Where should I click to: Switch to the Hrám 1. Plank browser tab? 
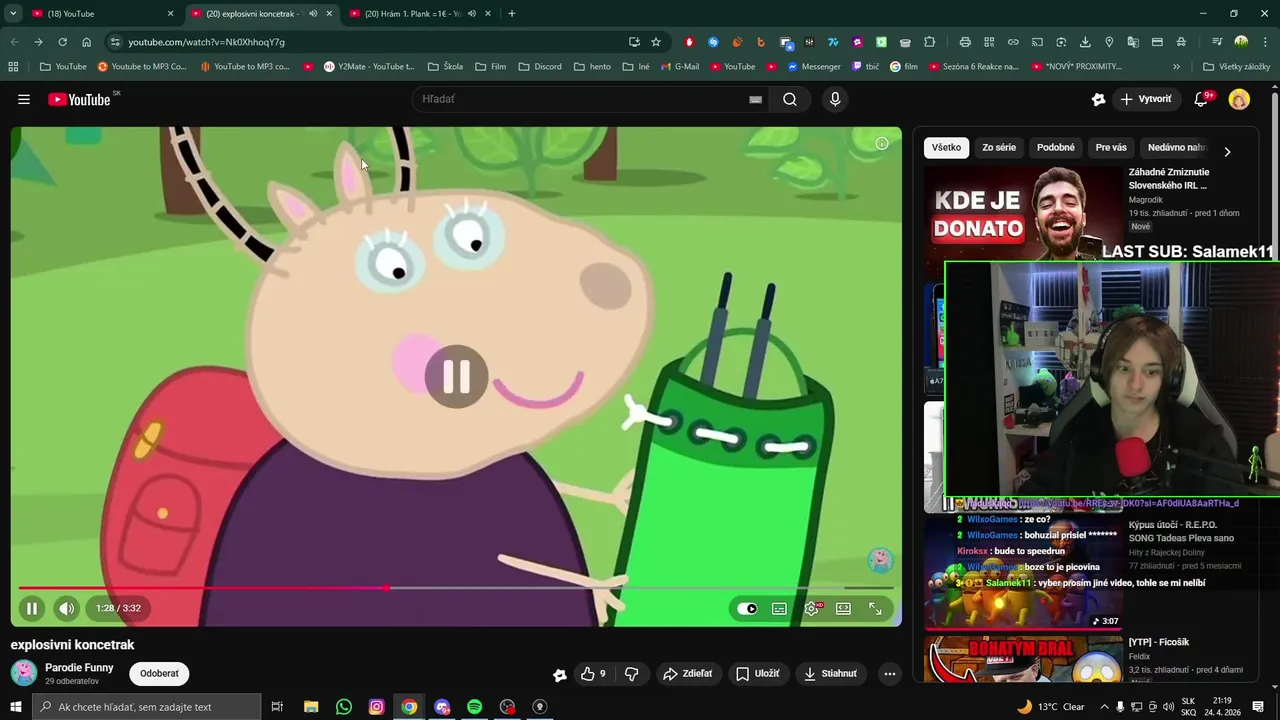(x=421, y=14)
